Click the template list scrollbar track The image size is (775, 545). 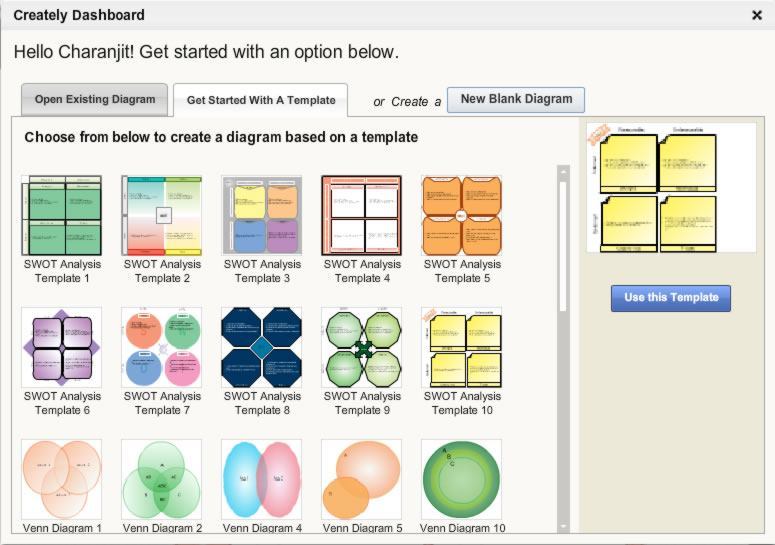click(563, 420)
